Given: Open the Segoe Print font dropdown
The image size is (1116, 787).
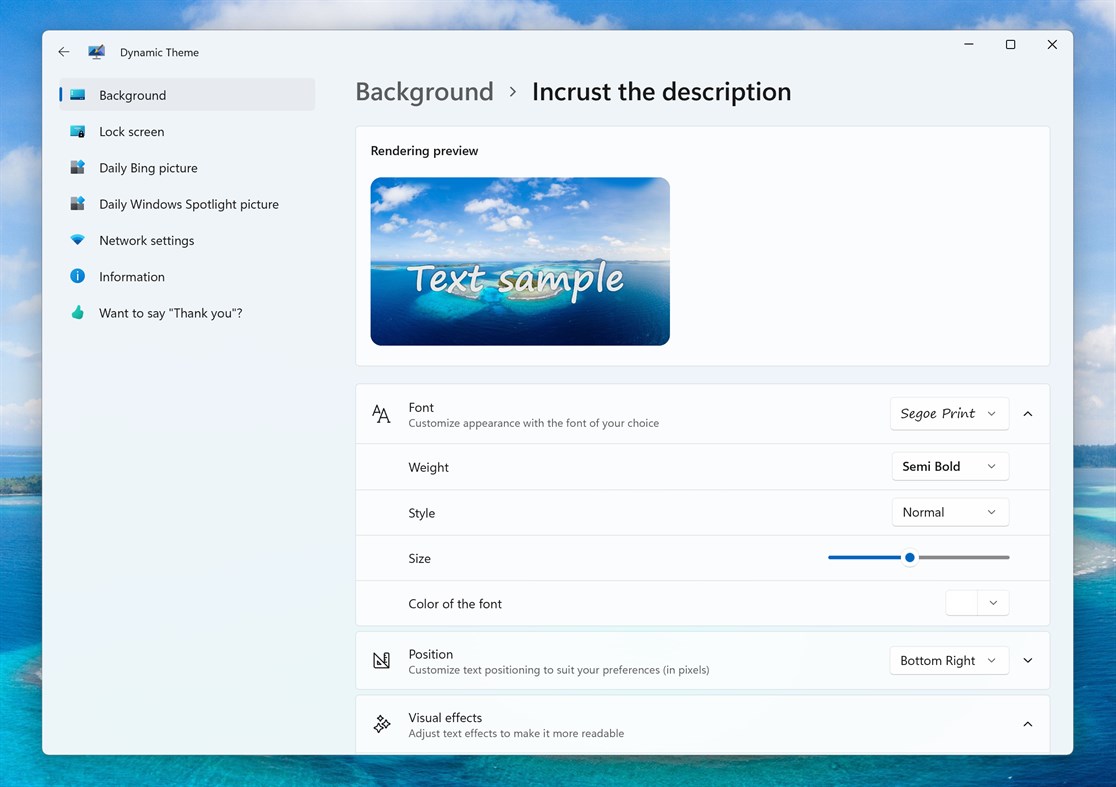Looking at the screenshot, I should 948,413.
